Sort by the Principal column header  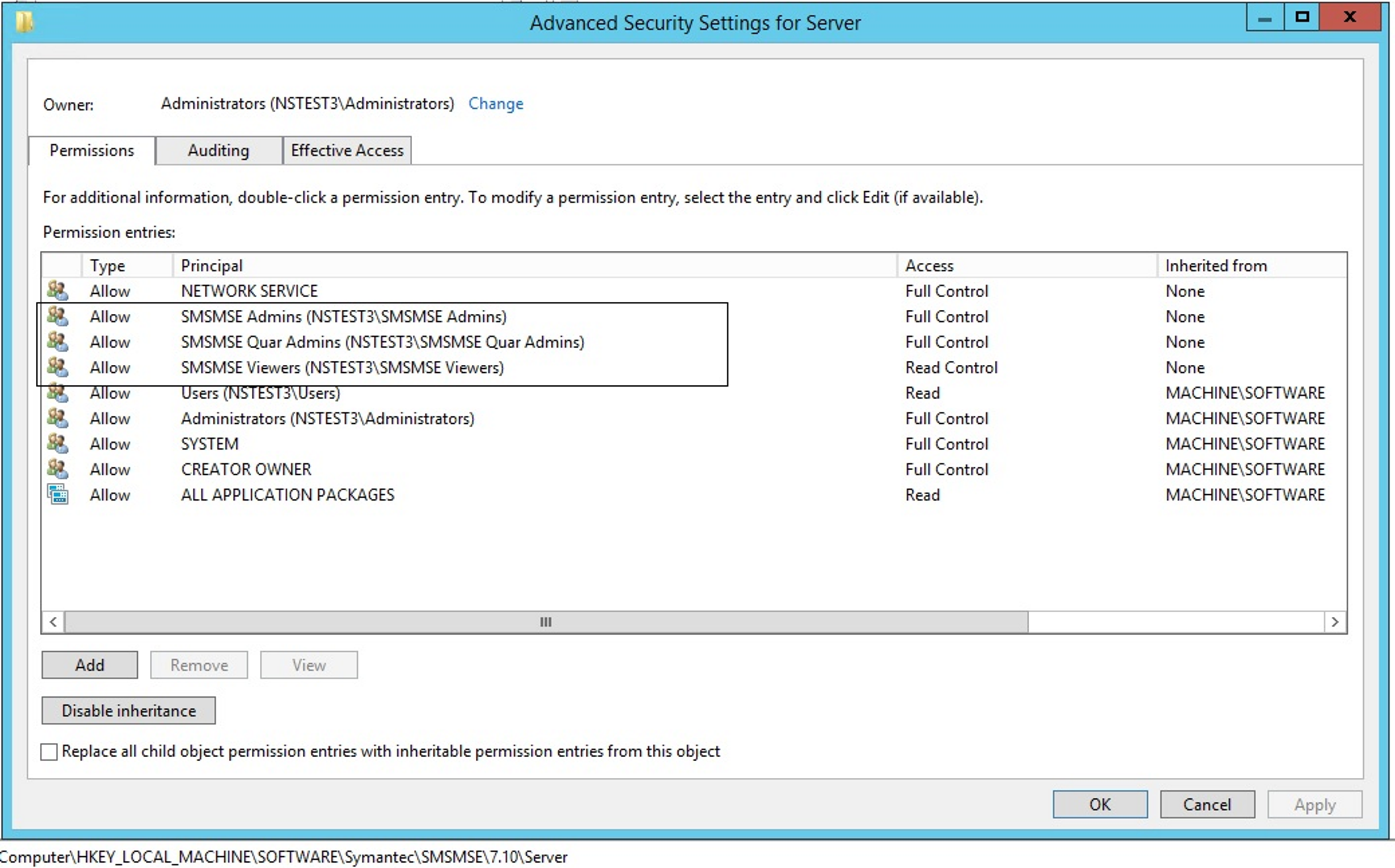[x=211, y=266]
